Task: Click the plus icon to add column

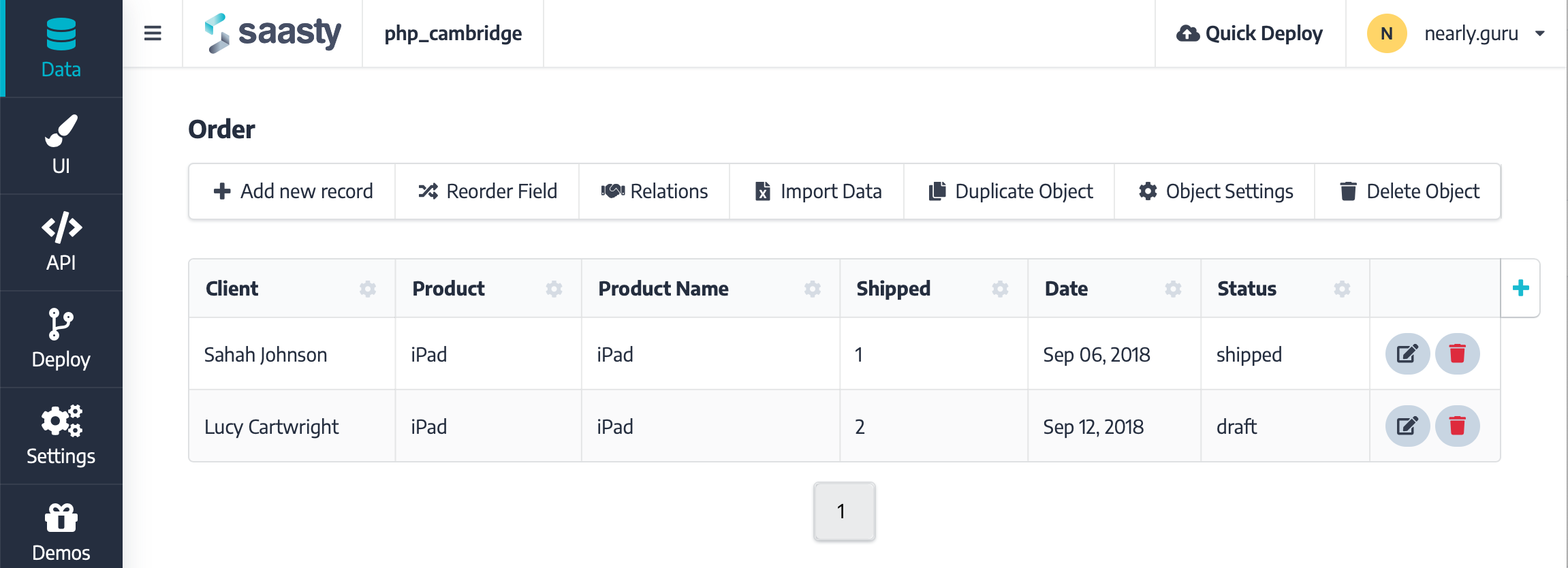Action: (x=1520, y=288)
